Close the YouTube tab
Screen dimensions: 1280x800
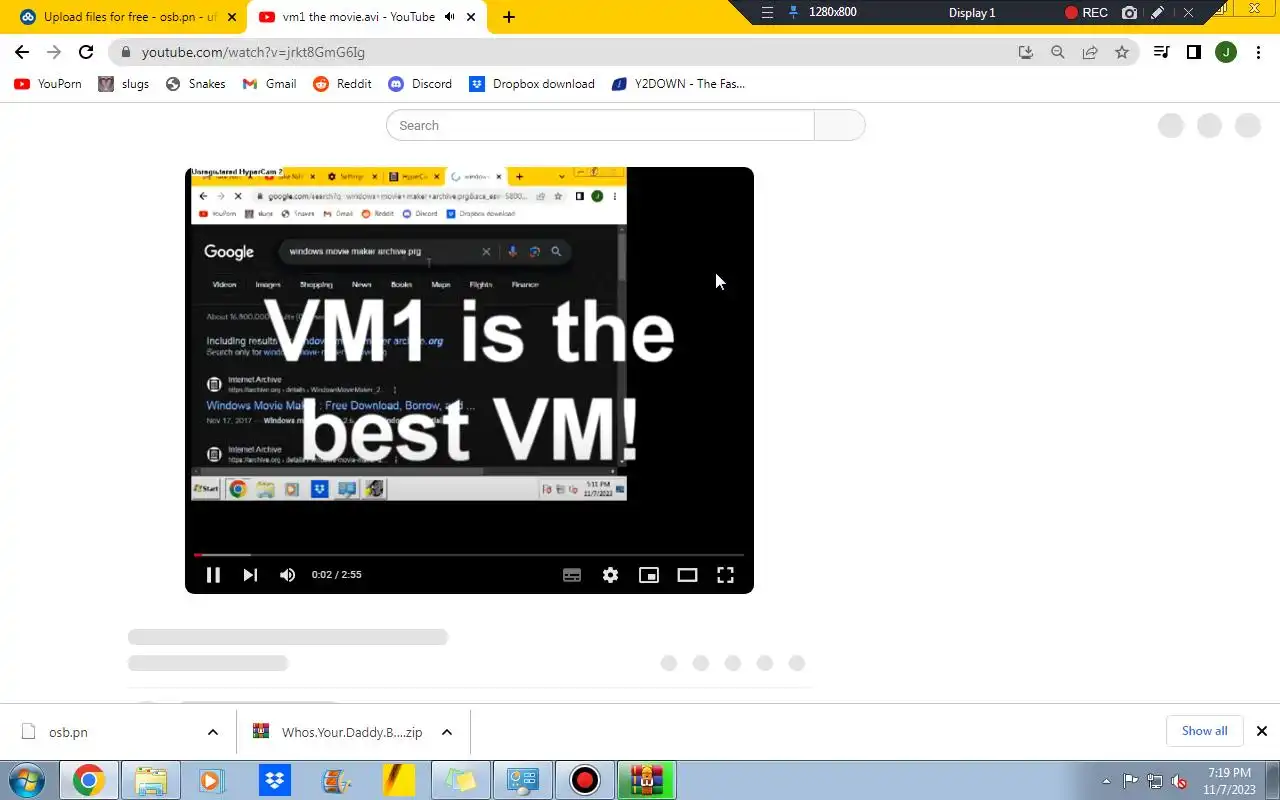click(x=471, y=17)
